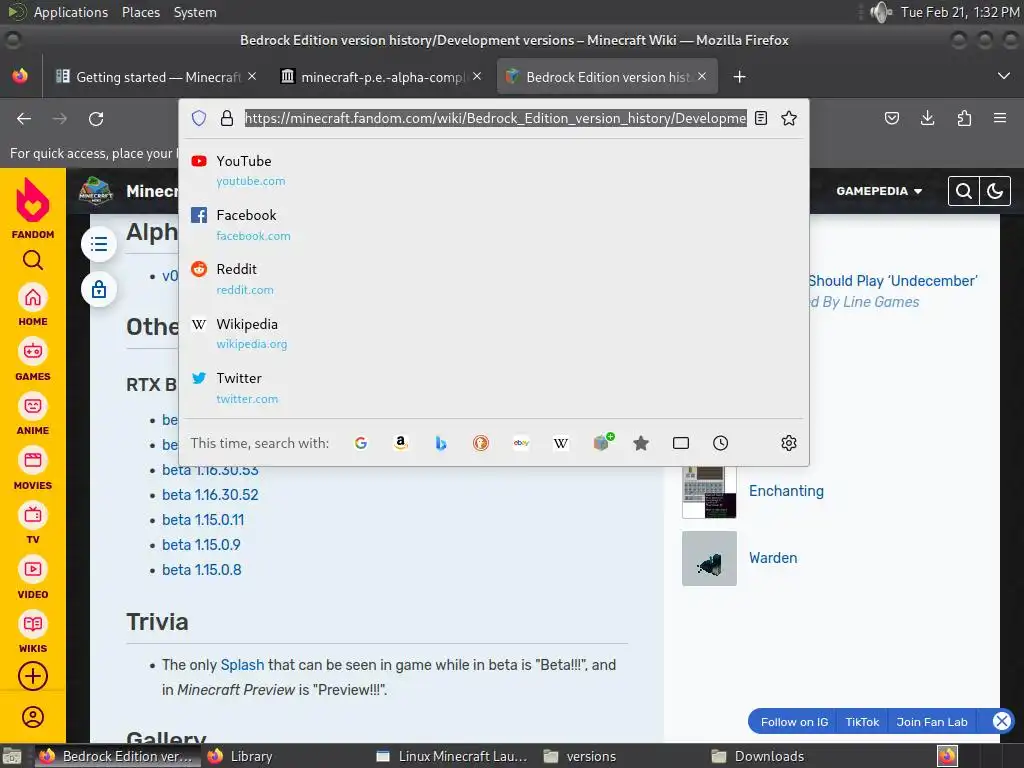
Task: Select YouTube suggestion in dropdown
Action: (493, 170)
